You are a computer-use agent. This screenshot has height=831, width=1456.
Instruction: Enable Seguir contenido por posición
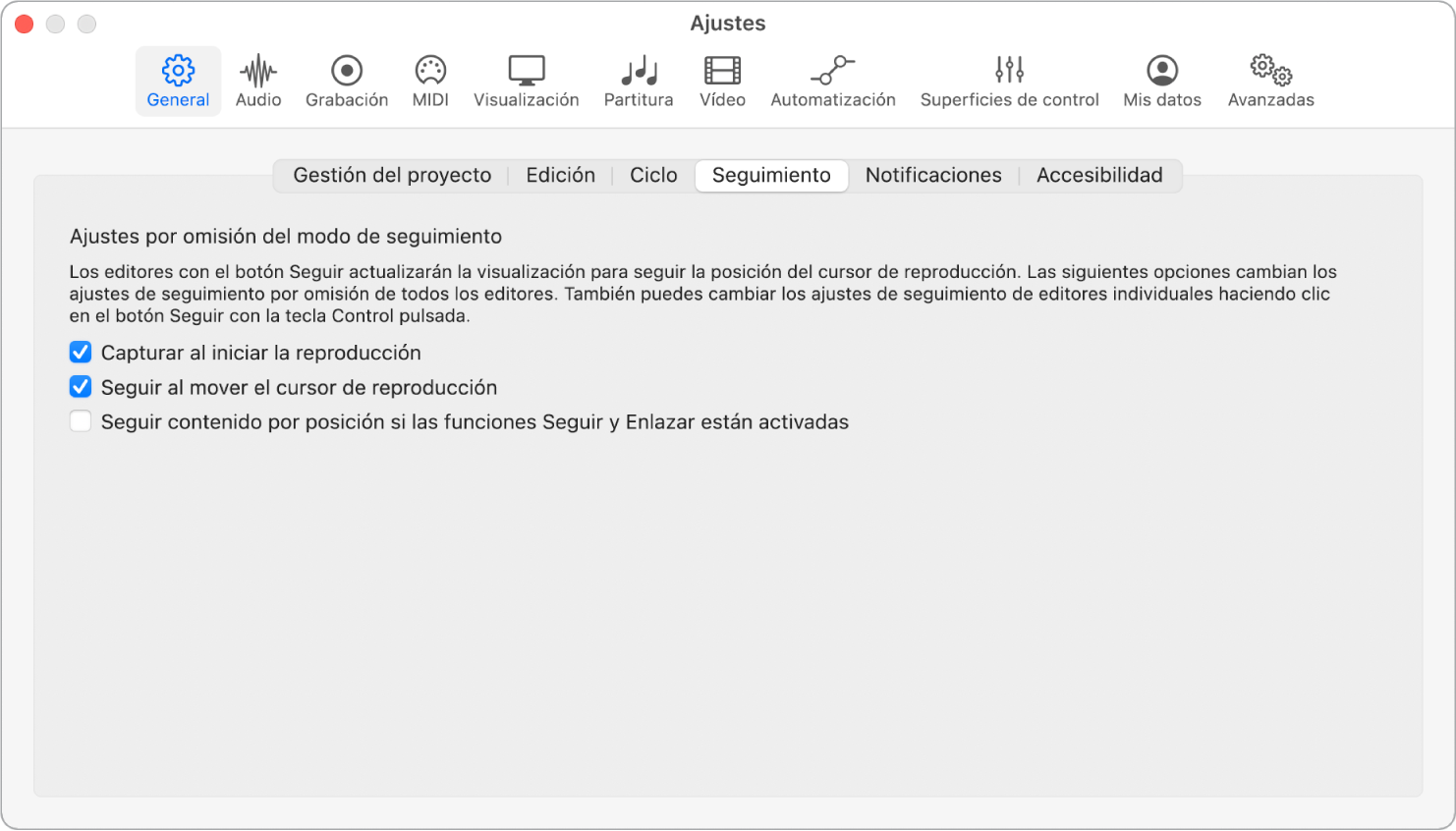point(80,420)
